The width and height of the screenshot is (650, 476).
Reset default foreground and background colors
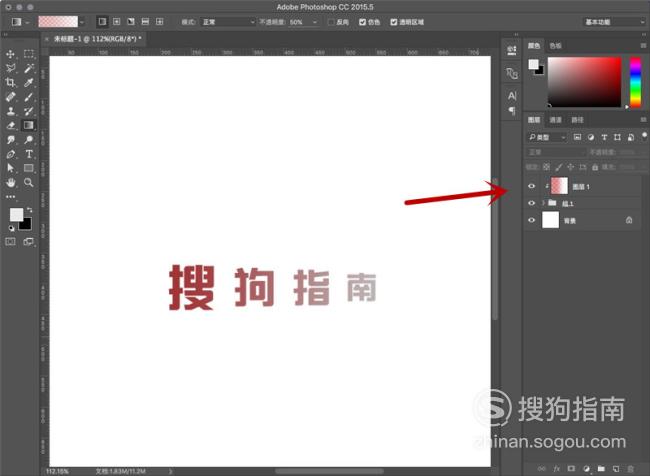point(11,228)
